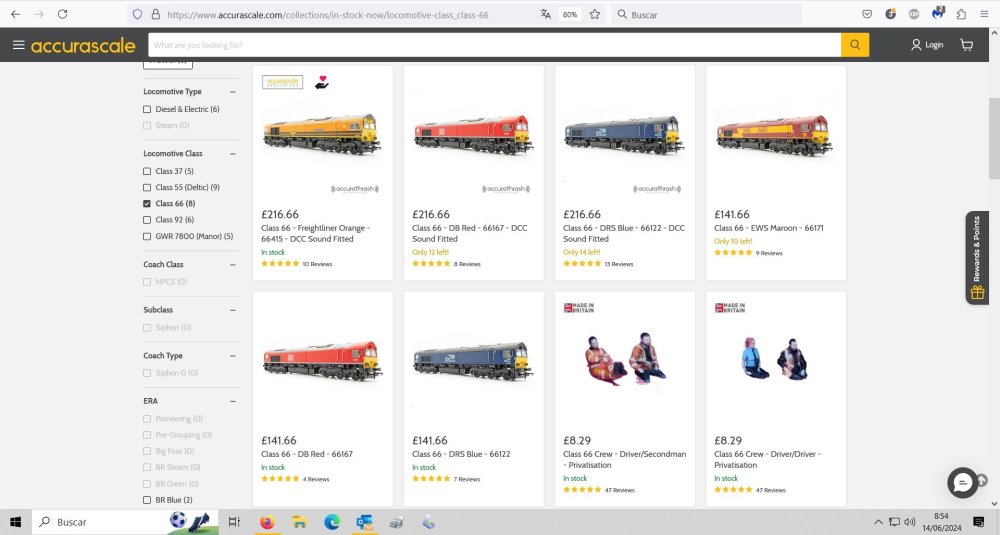This screenshot has height=535, width=1000.
Task: Open the shopping cart icon
Action: pyautogui.click(x=967, y=45)
